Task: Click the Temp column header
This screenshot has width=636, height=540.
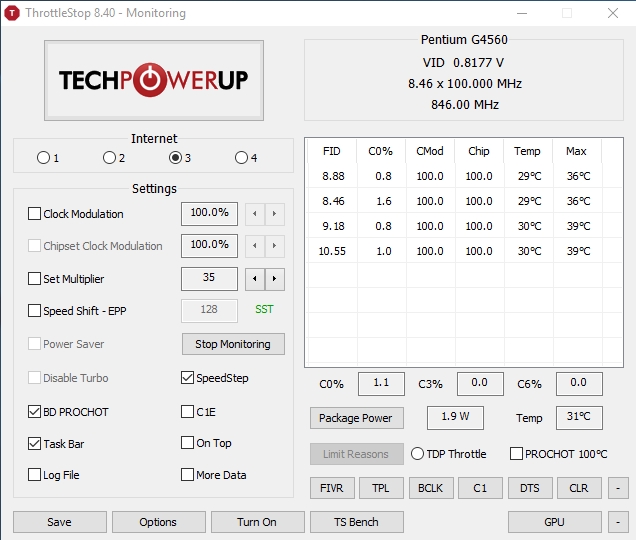Action: point(528,151)
